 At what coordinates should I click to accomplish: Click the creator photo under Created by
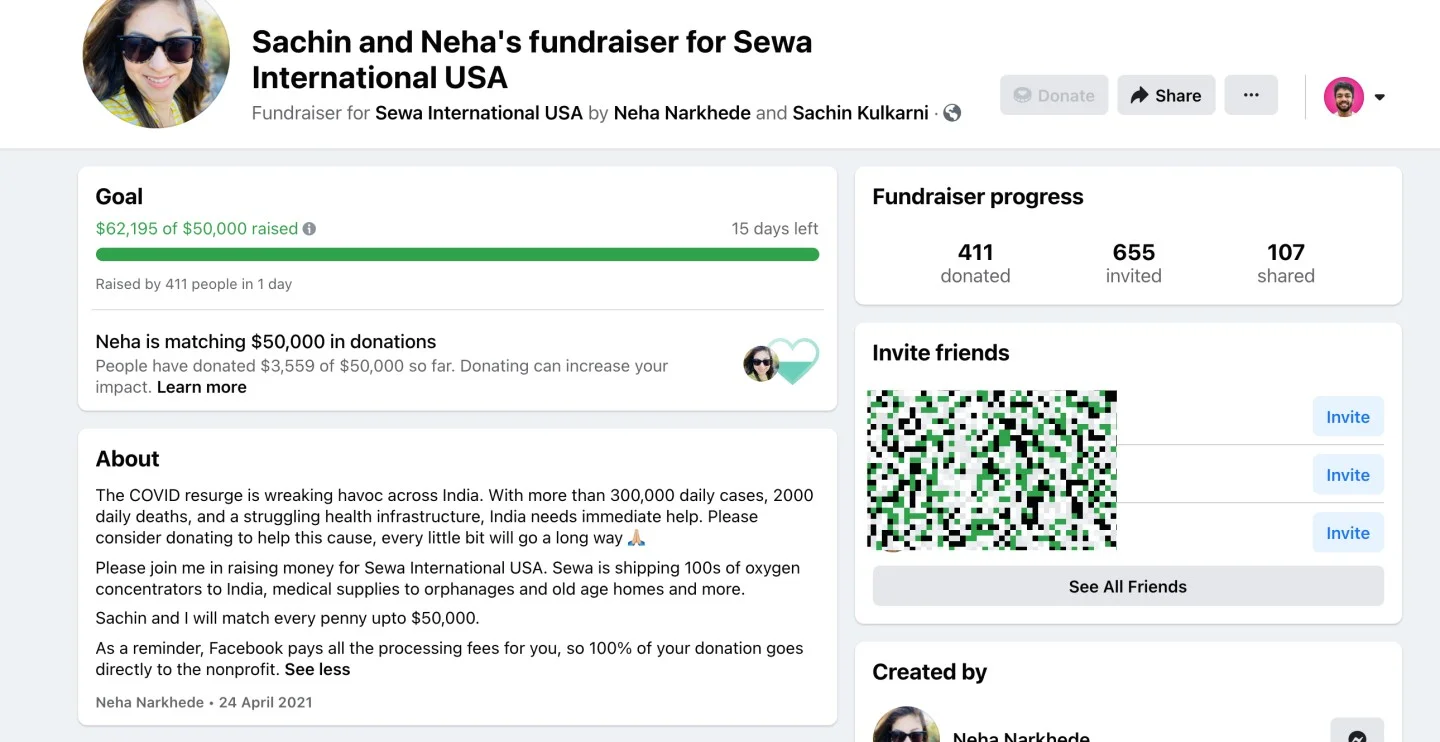[907, 728]
